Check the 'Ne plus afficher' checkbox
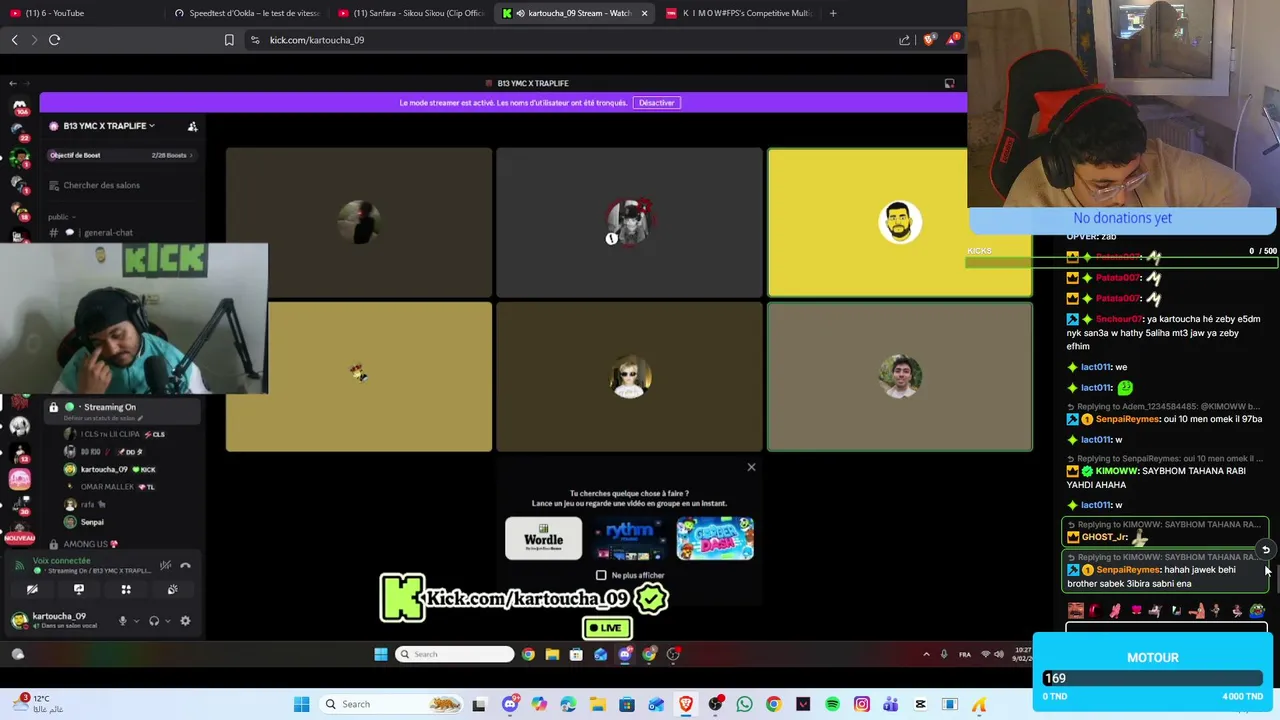1280x720 pixels. 601,575
